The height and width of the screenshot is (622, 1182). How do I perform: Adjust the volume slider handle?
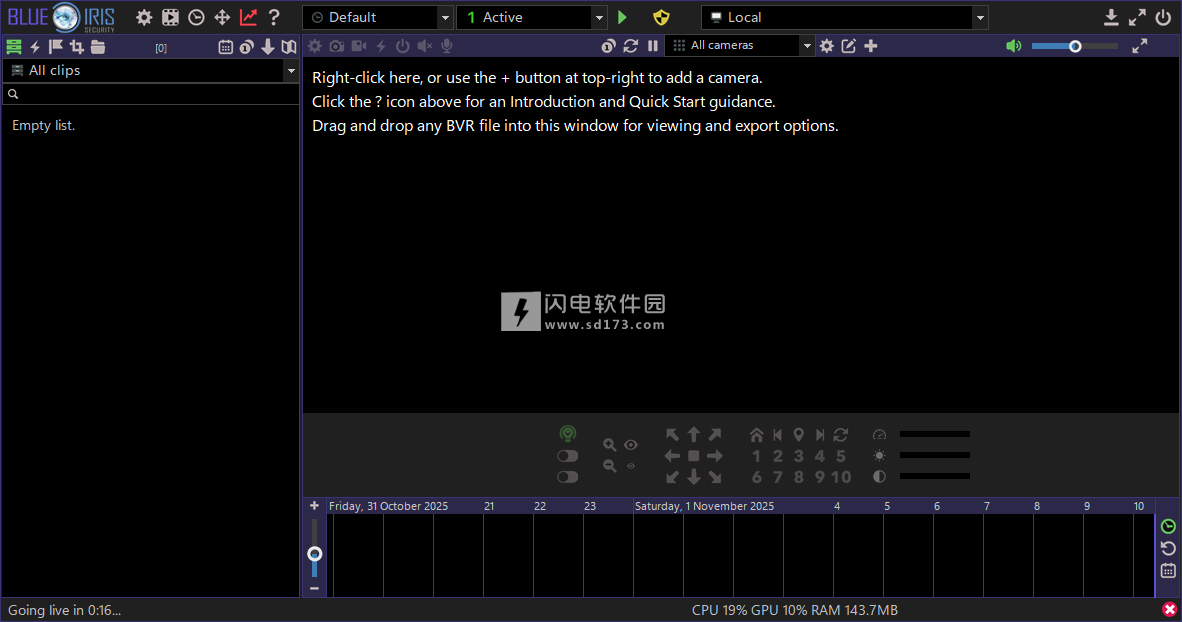click(1075, 46)
